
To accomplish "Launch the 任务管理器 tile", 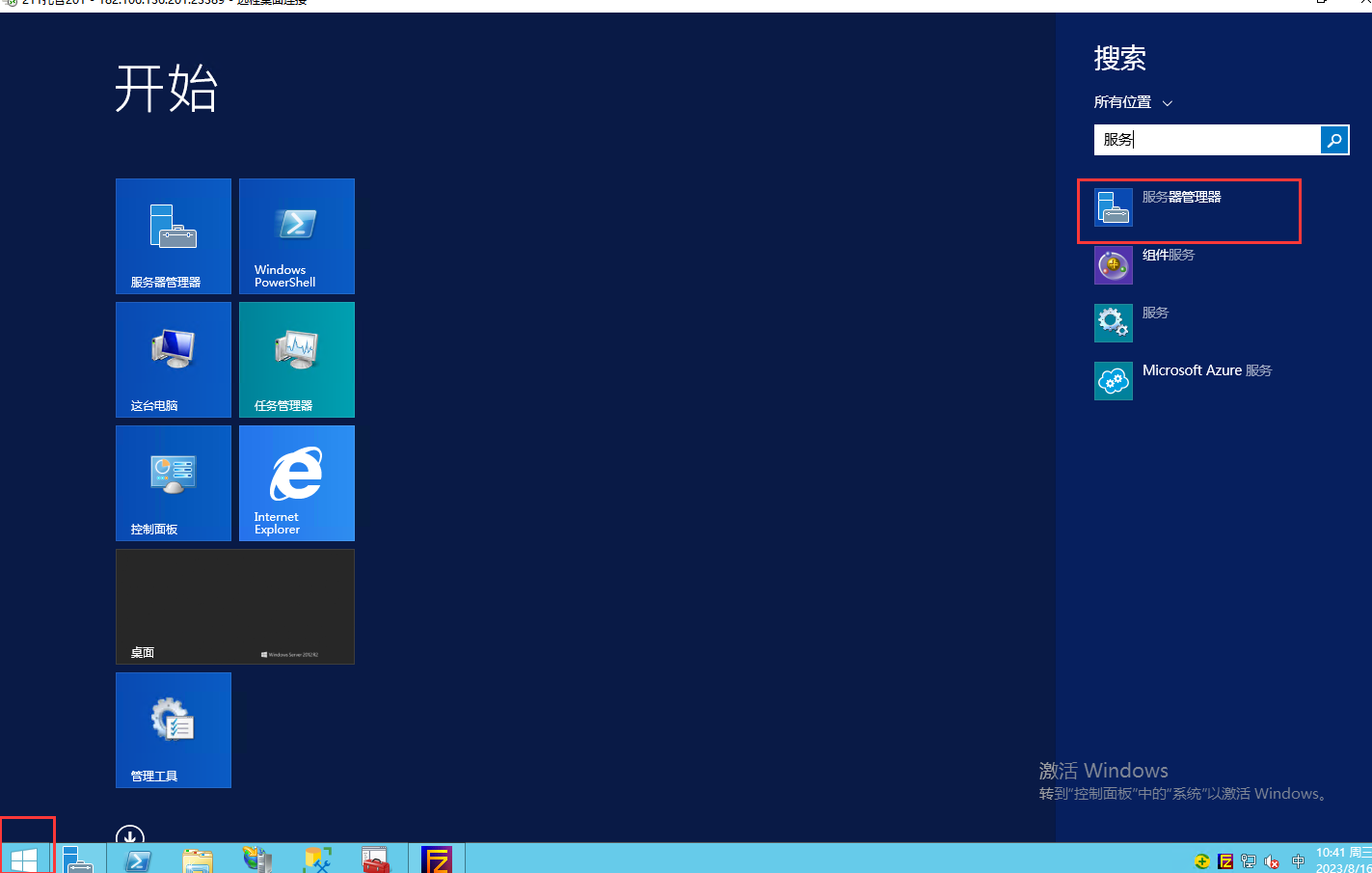I will (x=297, y=360).
